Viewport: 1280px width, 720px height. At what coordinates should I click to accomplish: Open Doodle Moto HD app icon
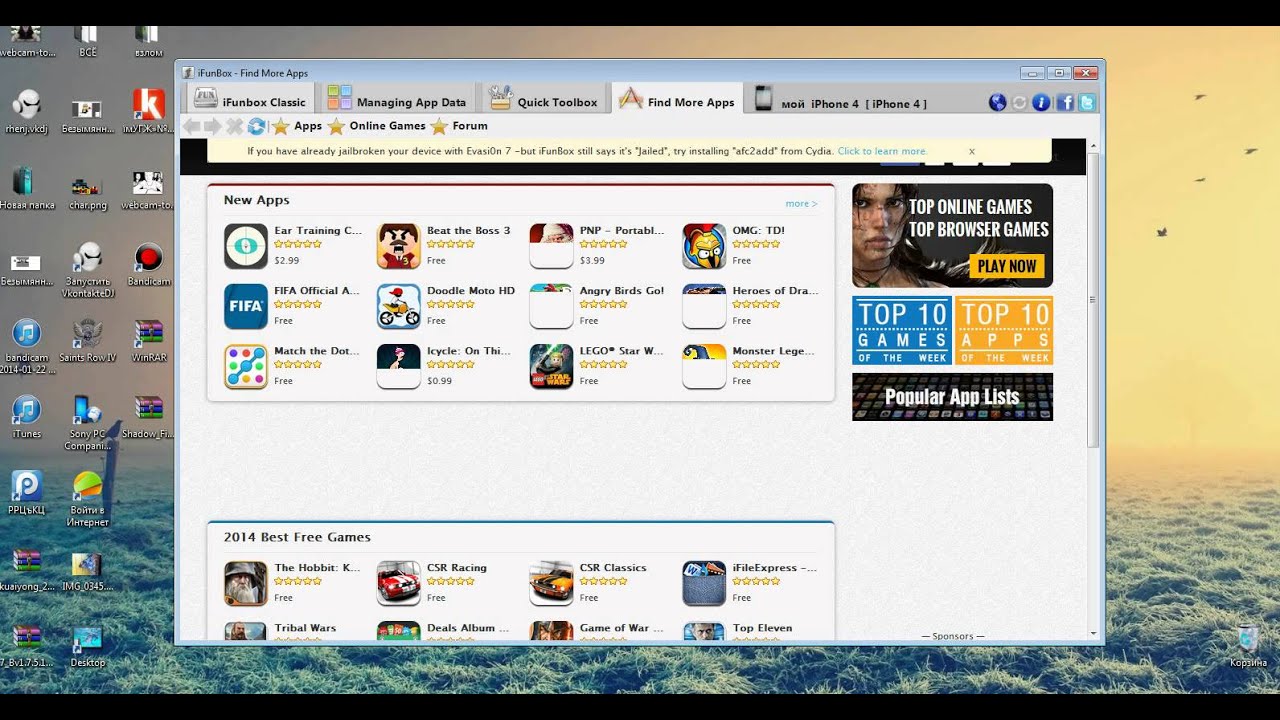tap(398, 306)
